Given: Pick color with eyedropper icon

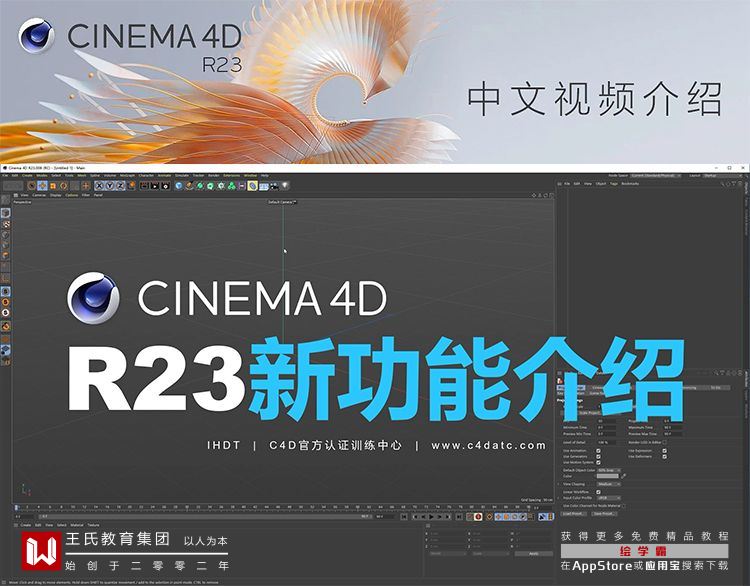Looking at the screenshot, I should (x=623, y=476).
